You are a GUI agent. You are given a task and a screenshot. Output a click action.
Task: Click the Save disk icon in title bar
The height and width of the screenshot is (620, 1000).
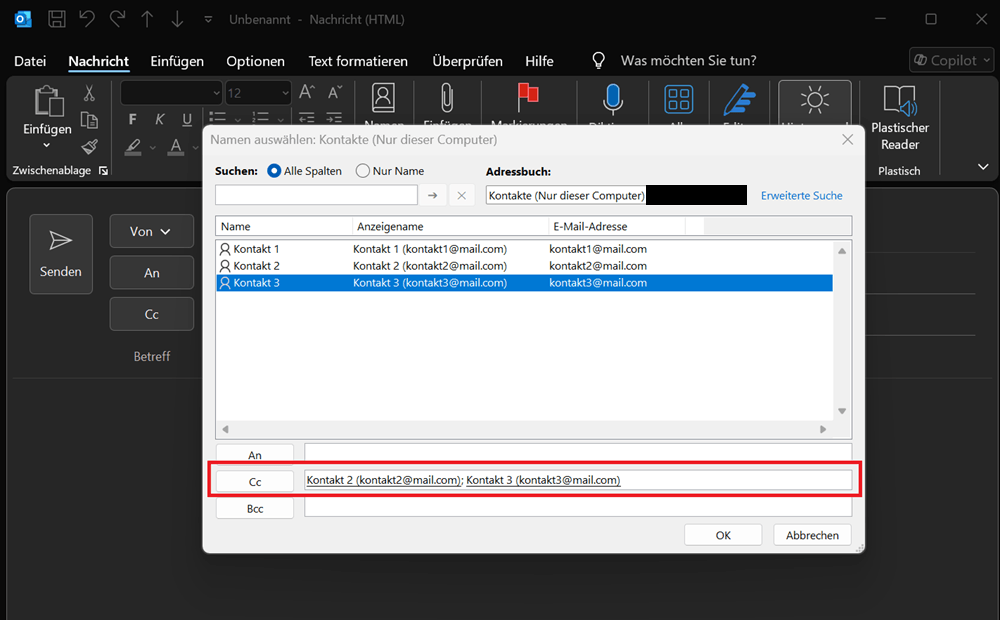coord(57,19)
